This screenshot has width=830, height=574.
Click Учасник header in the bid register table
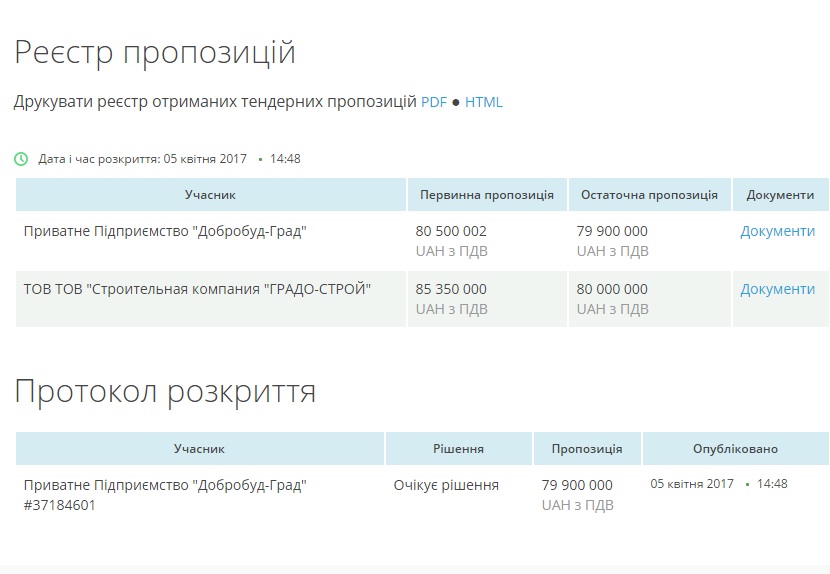click(210, 195)
